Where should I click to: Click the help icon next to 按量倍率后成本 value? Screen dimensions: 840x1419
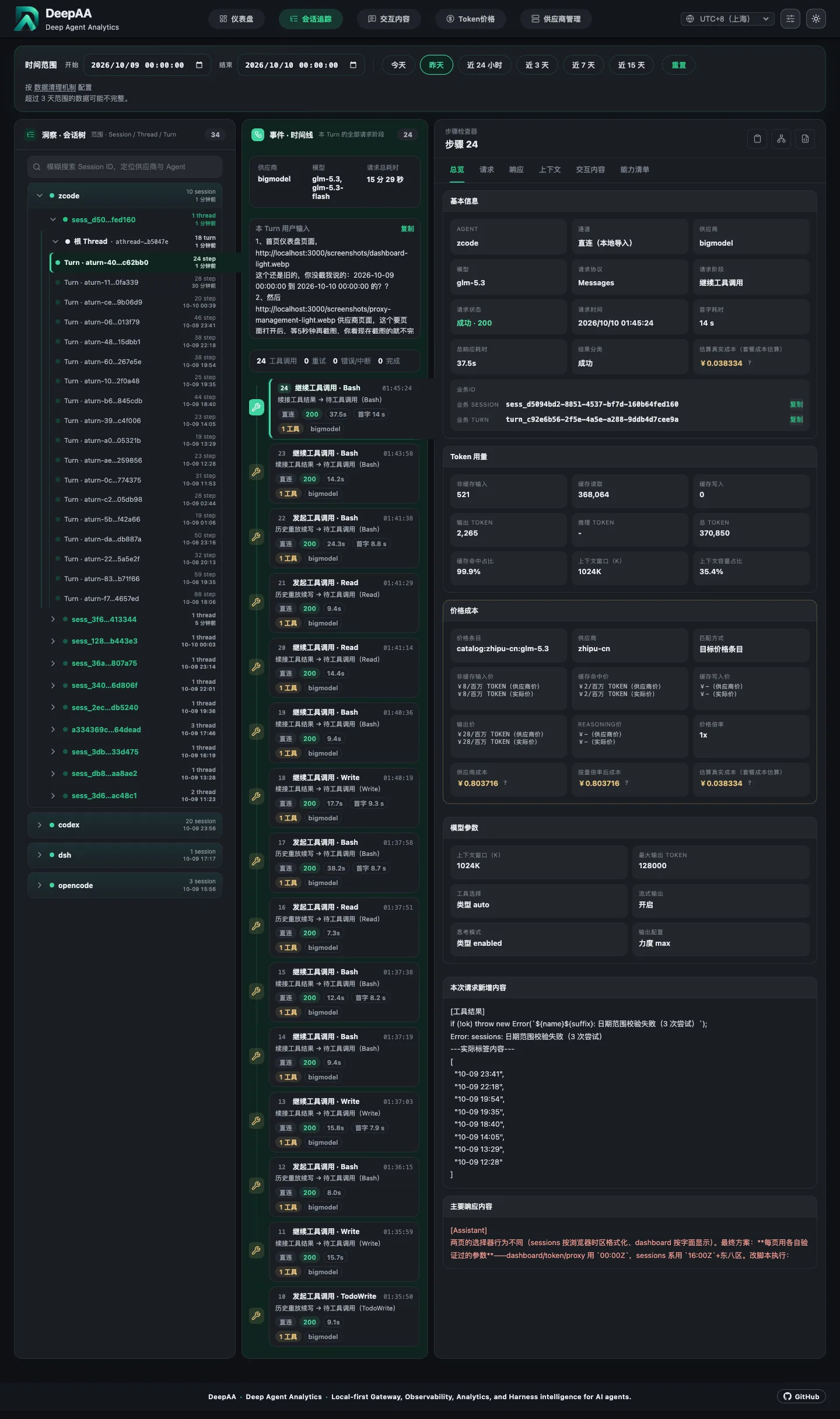point(626,783)
